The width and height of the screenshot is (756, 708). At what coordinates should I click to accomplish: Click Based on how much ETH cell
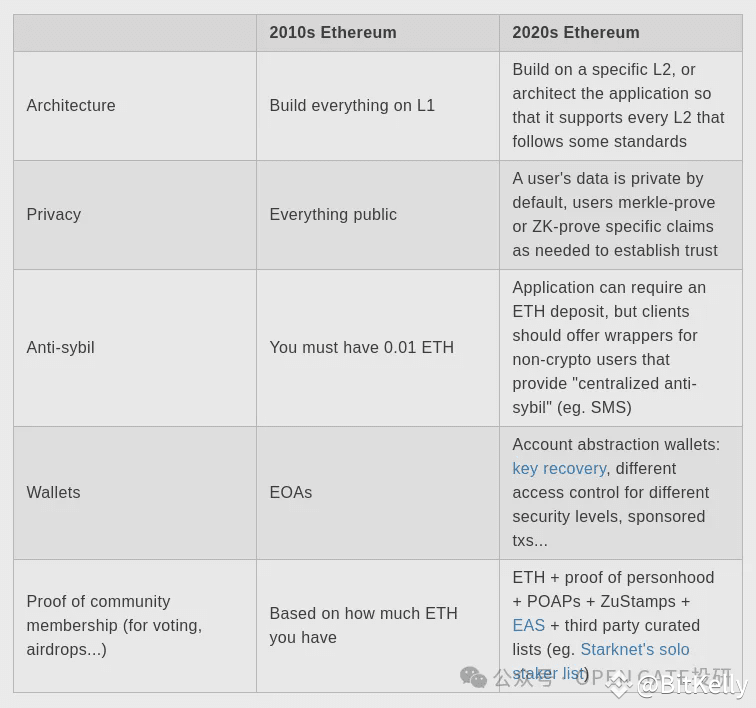pos(378,626)
